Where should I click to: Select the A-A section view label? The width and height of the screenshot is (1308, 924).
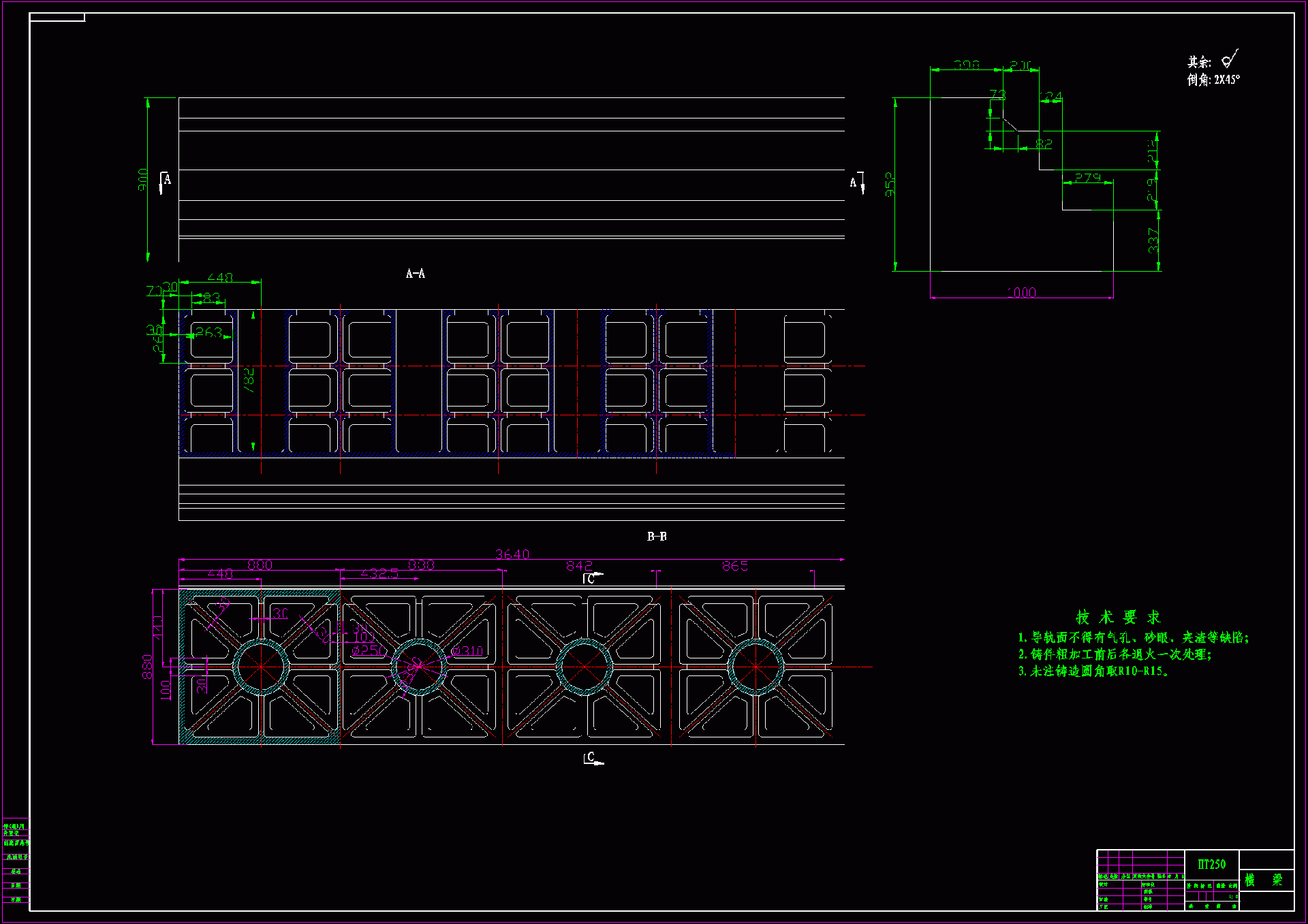tap(415, 274)
